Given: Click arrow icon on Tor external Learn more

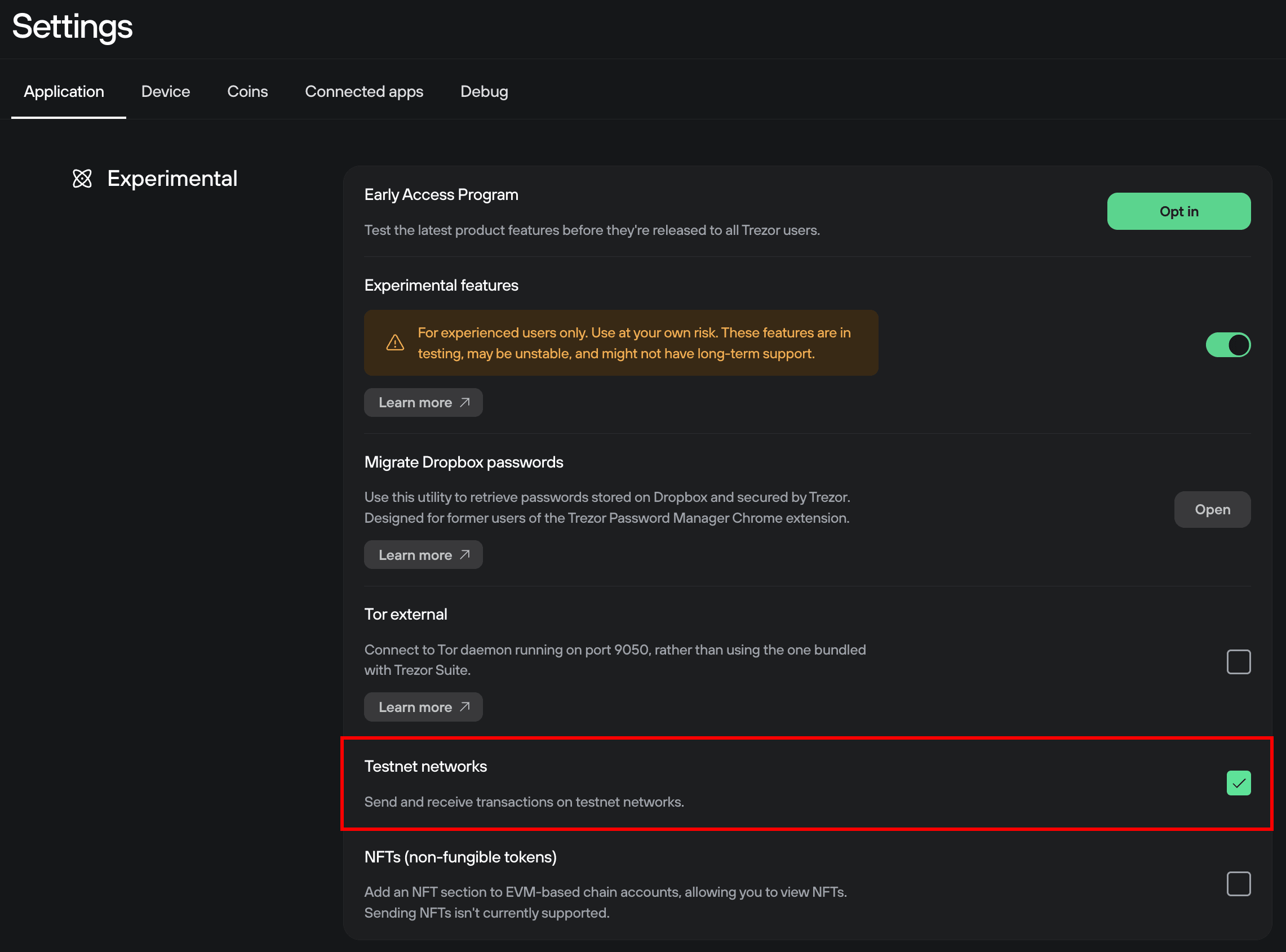Looking at the screenshot, I should coord(464,706).
